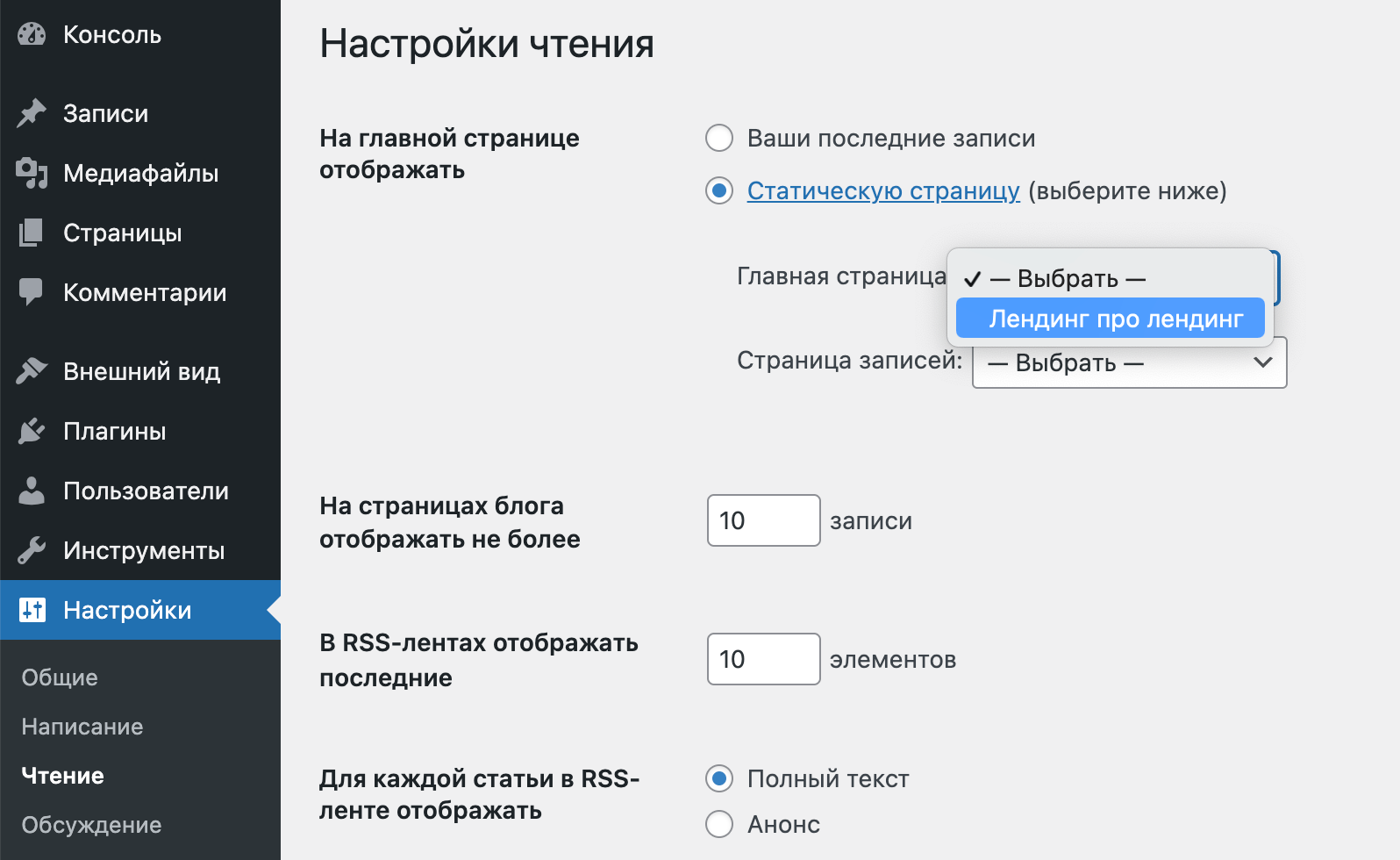Select the Ваши последние записи radio button
This screenshot has width=1400, height=860.
[x=719, y=138]
